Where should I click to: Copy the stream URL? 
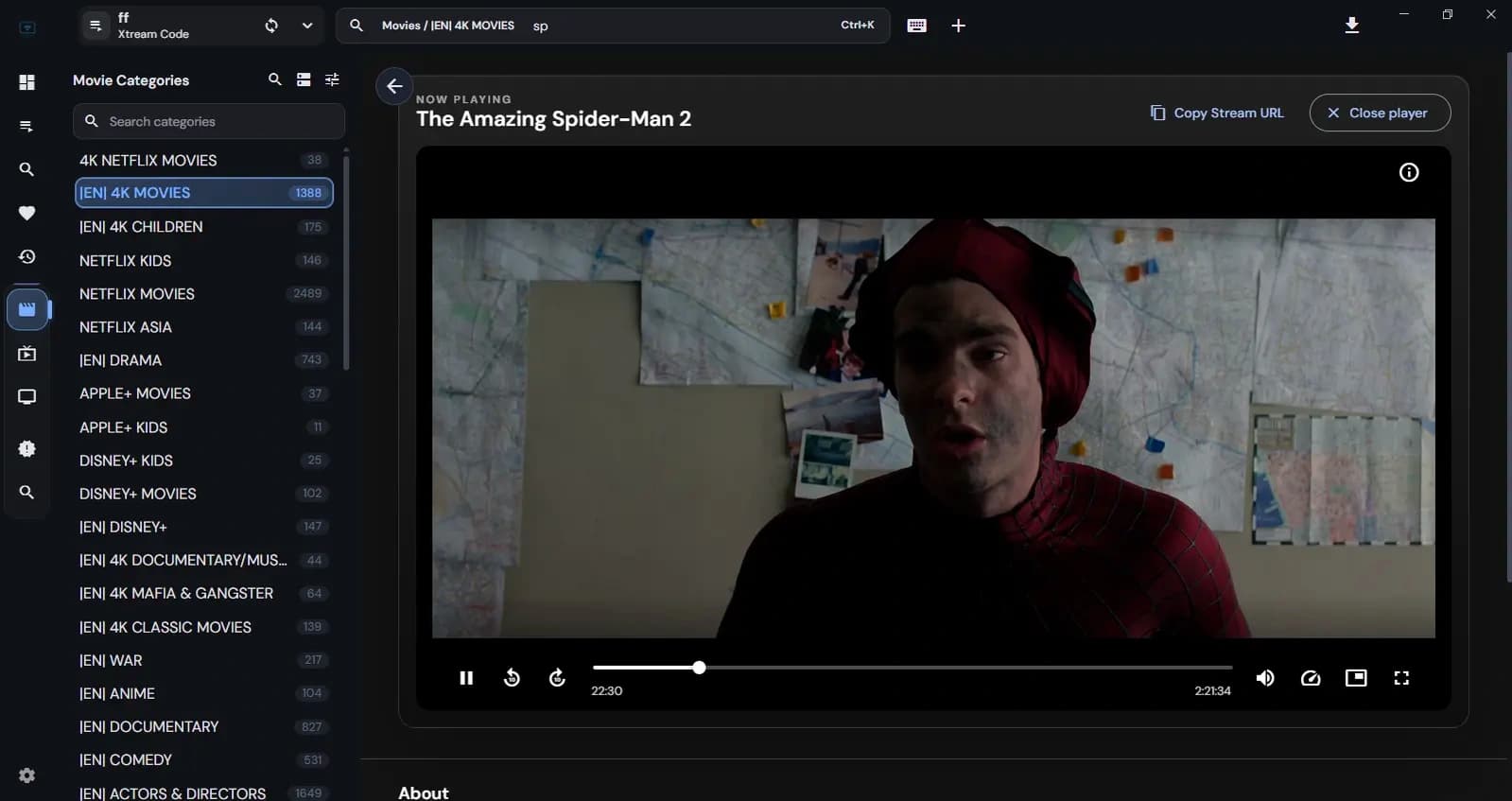[x=1217, y=113]
